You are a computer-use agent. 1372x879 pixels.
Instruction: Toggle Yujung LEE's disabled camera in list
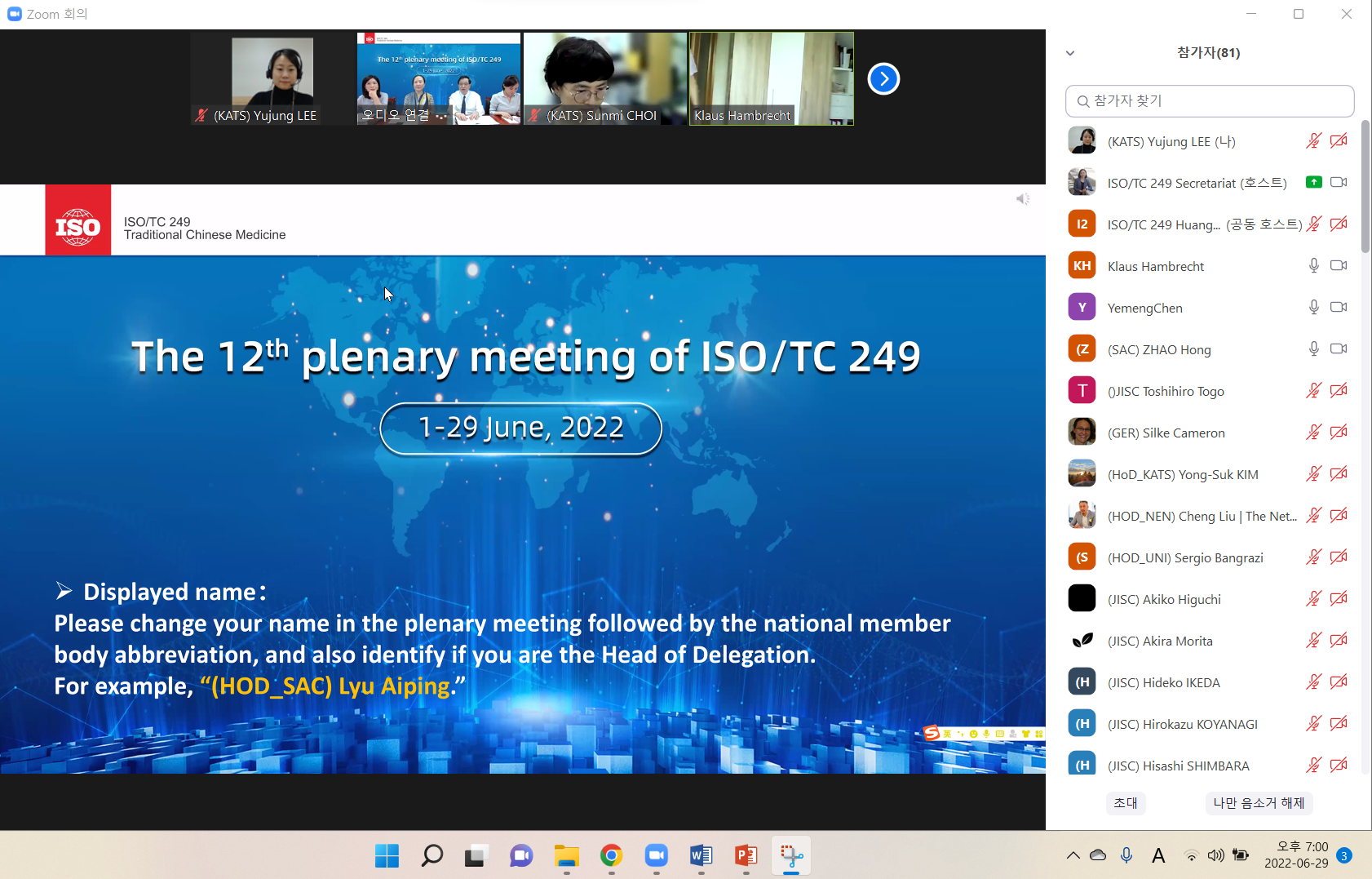pyautogui.click(x=1339, y=141)
